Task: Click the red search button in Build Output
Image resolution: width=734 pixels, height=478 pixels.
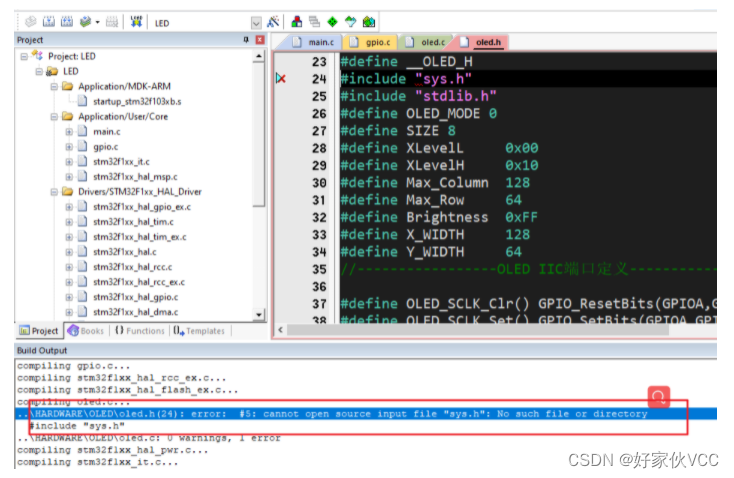Action: tap(659, 397)
